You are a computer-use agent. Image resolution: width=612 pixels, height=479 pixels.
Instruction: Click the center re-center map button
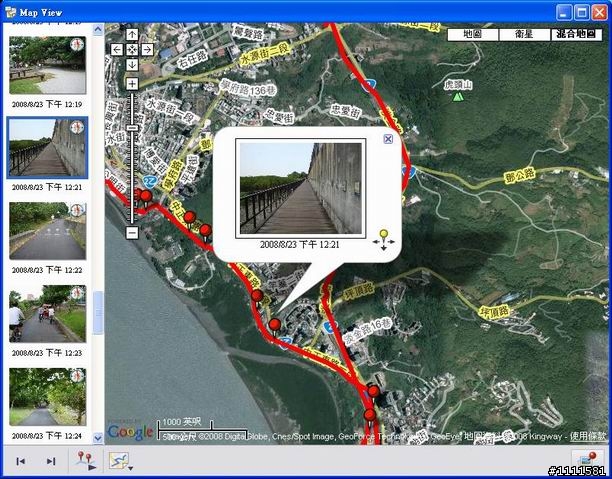(132, 50)
